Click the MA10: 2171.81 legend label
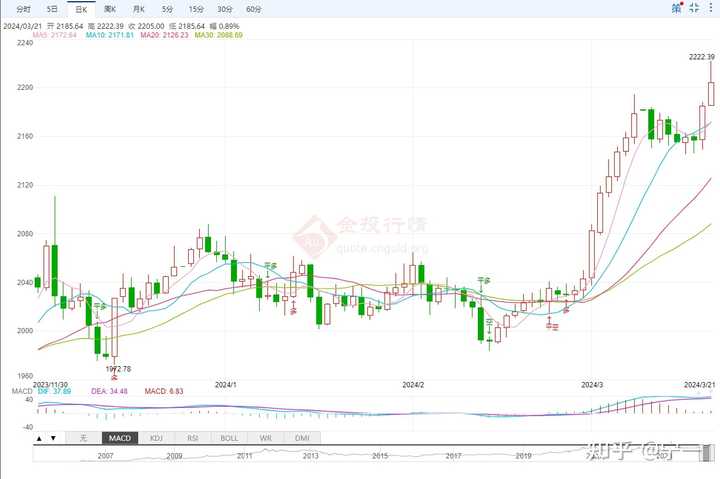Viewport: 720px width, 479px height. coord(110,35)
